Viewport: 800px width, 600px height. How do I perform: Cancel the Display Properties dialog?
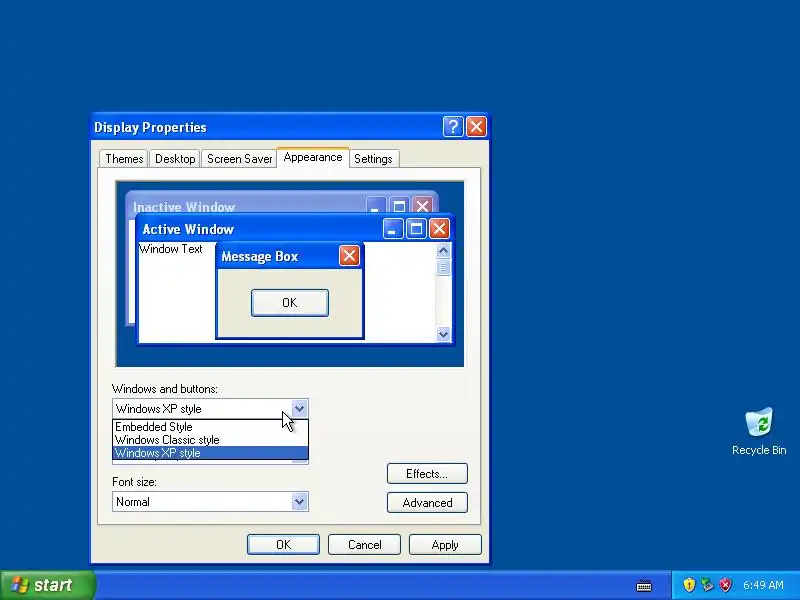(364, 544)
